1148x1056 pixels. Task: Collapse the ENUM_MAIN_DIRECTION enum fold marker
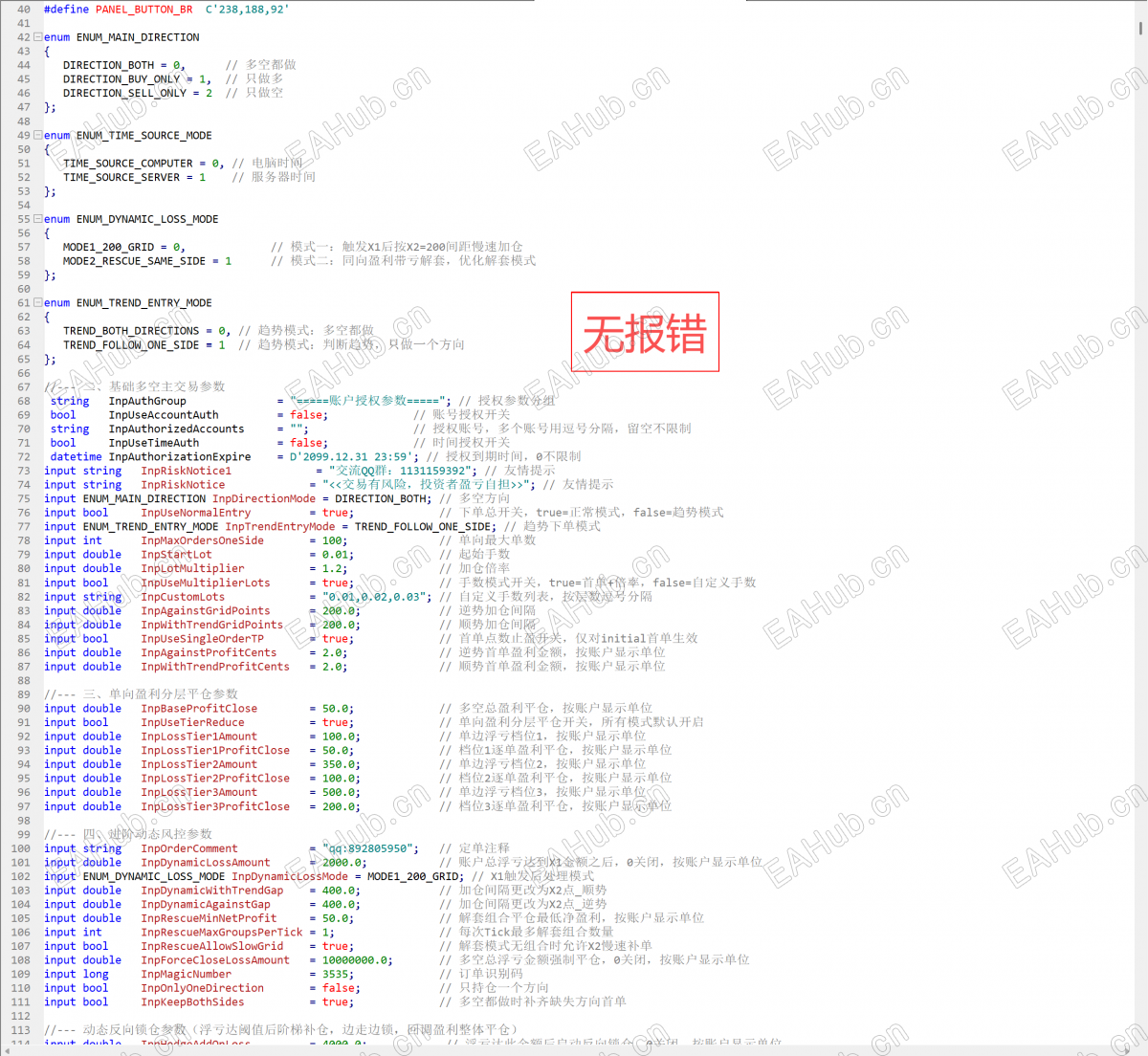(38, 37)
